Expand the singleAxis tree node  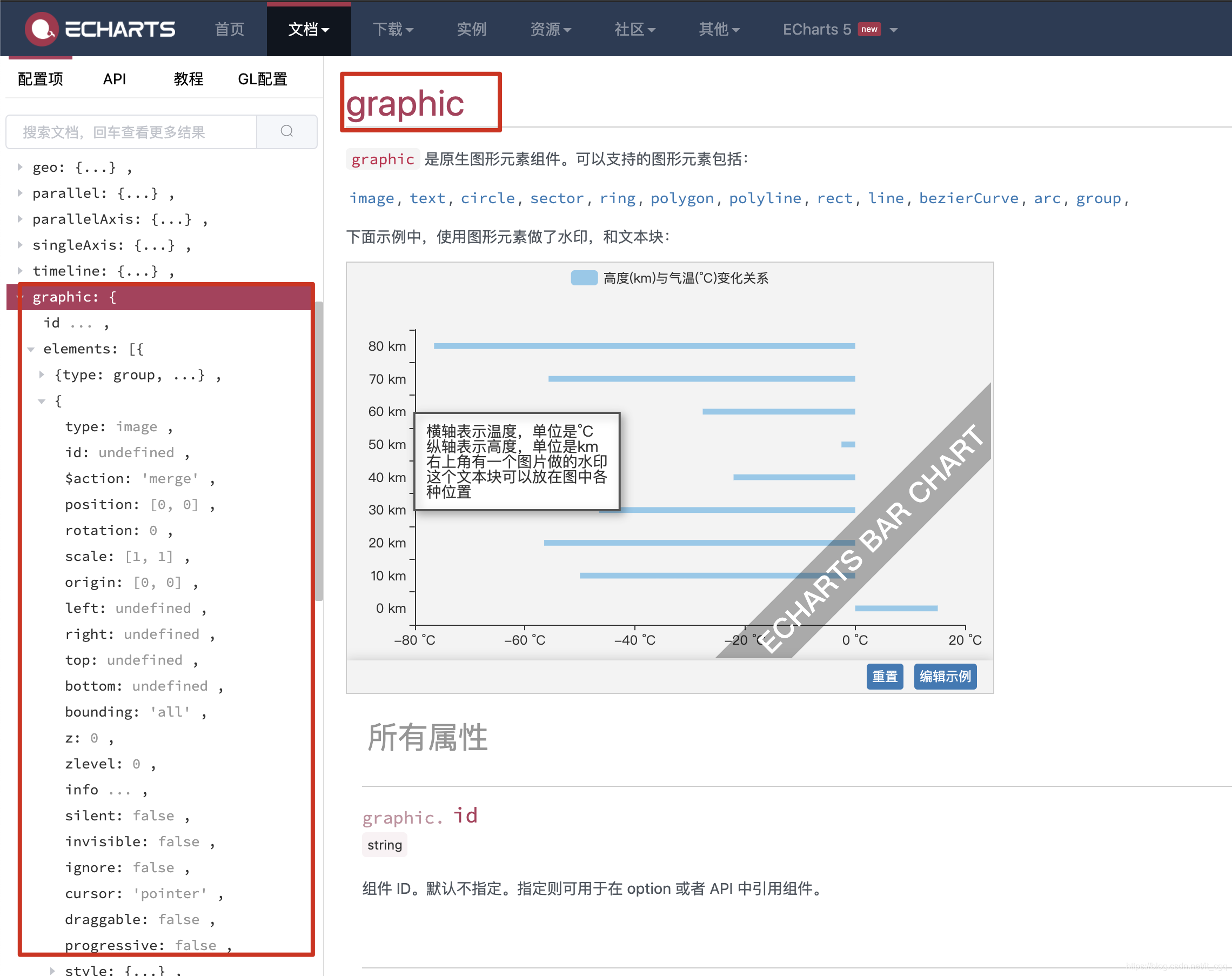(x=19, y=245)
